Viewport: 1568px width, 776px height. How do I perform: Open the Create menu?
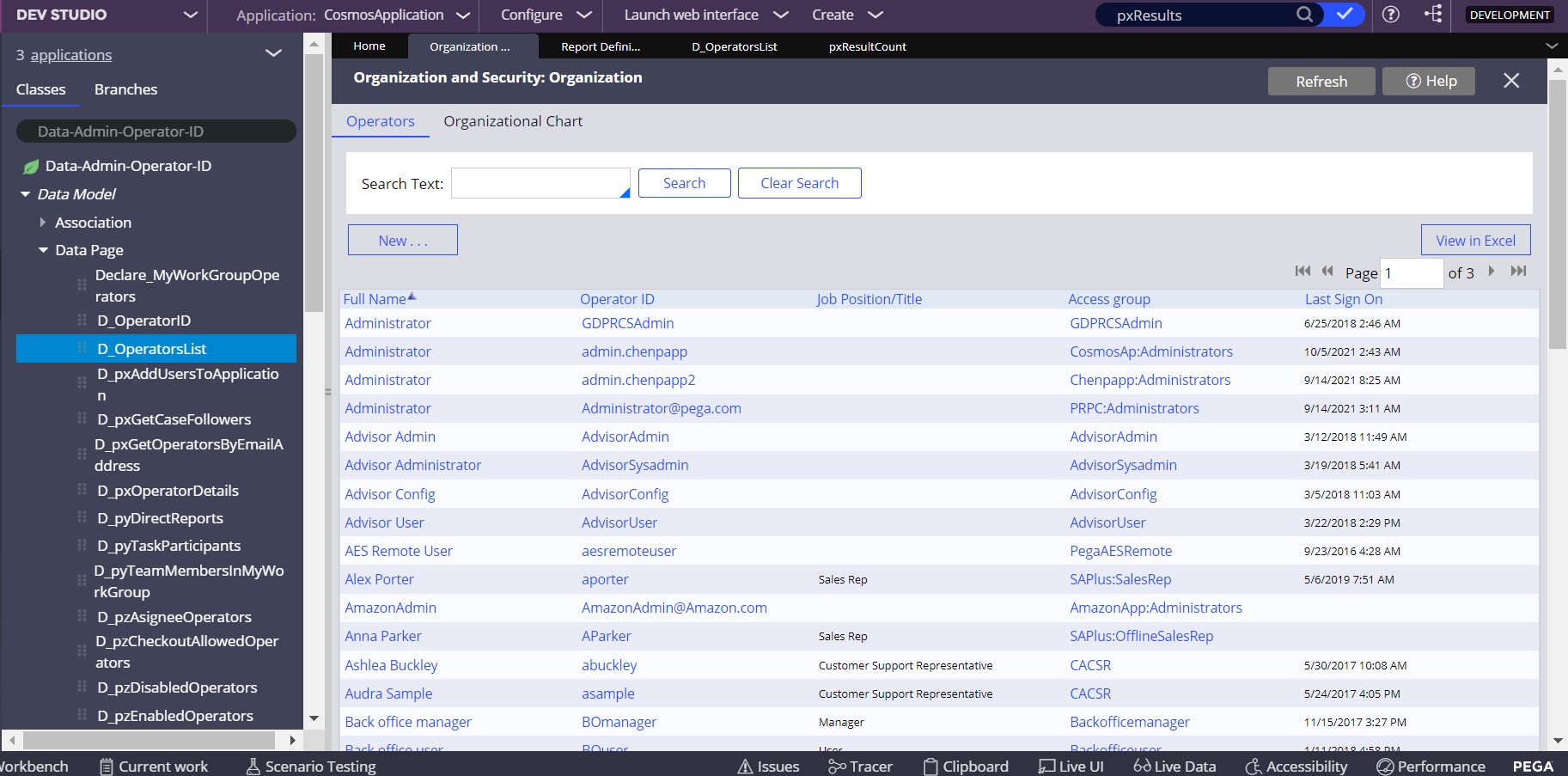point(847,15)
